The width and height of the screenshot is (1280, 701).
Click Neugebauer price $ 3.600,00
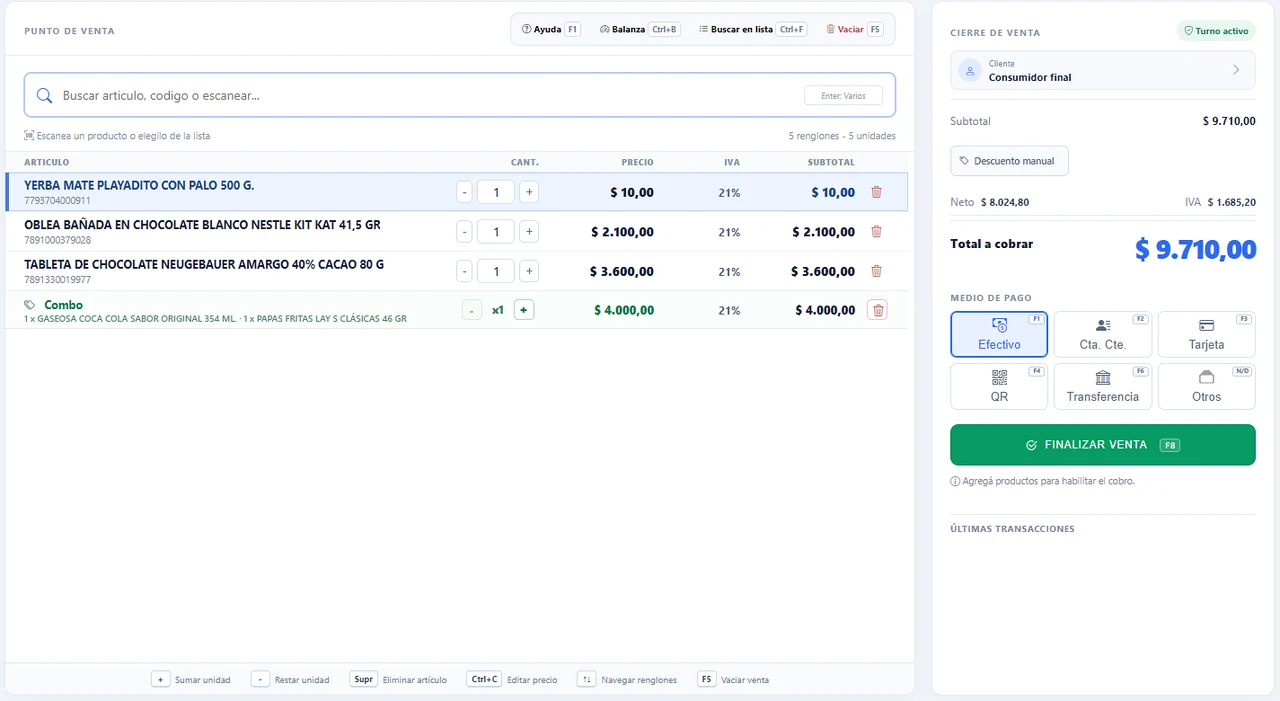(622, 272)
